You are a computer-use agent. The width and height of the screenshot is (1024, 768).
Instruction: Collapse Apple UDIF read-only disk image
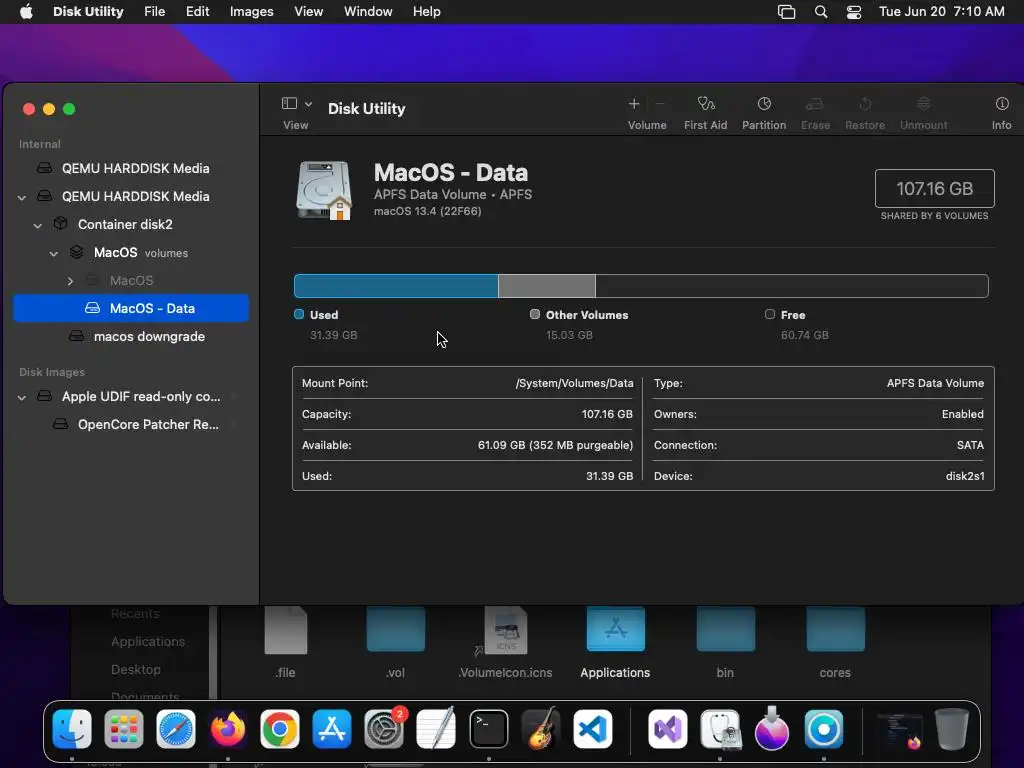click(x=22, y=396)
